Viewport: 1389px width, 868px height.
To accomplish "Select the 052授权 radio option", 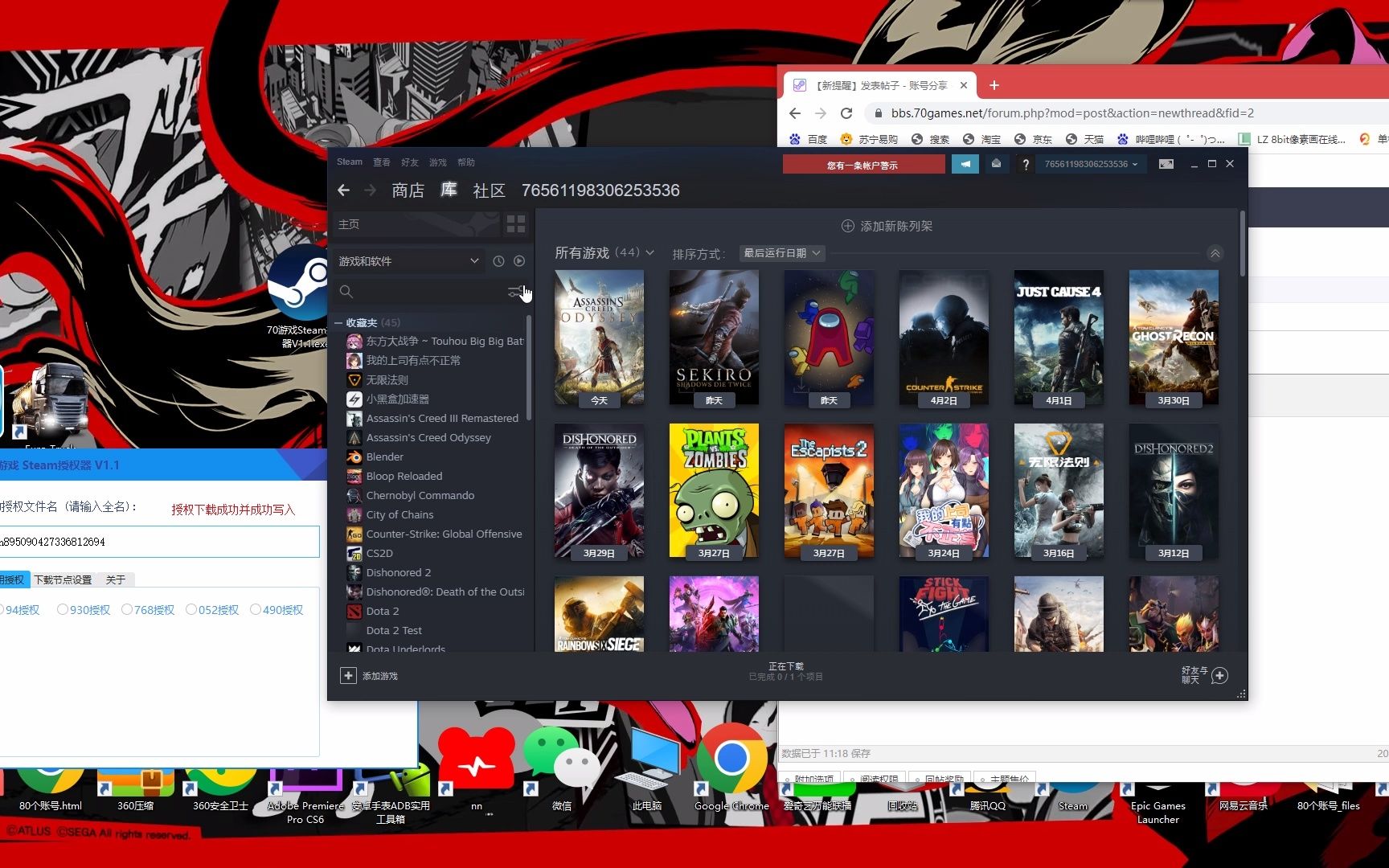I will point(212,610).
